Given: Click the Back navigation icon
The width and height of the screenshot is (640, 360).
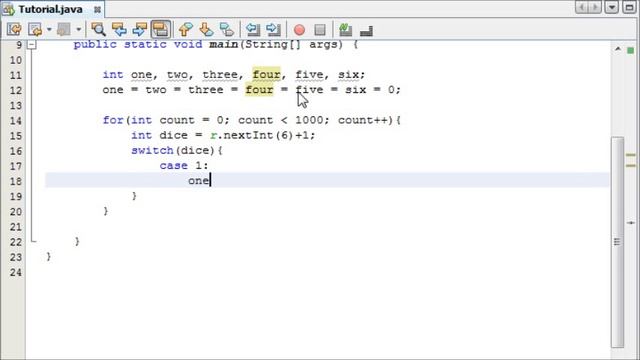Looking at the screenshot, I should point(35,29).
